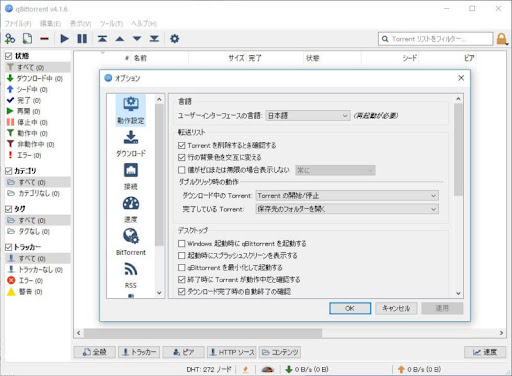Screen dimensions: 512x376
Task: Switch to the 全般 bottom tab
Action: (95, 352)
